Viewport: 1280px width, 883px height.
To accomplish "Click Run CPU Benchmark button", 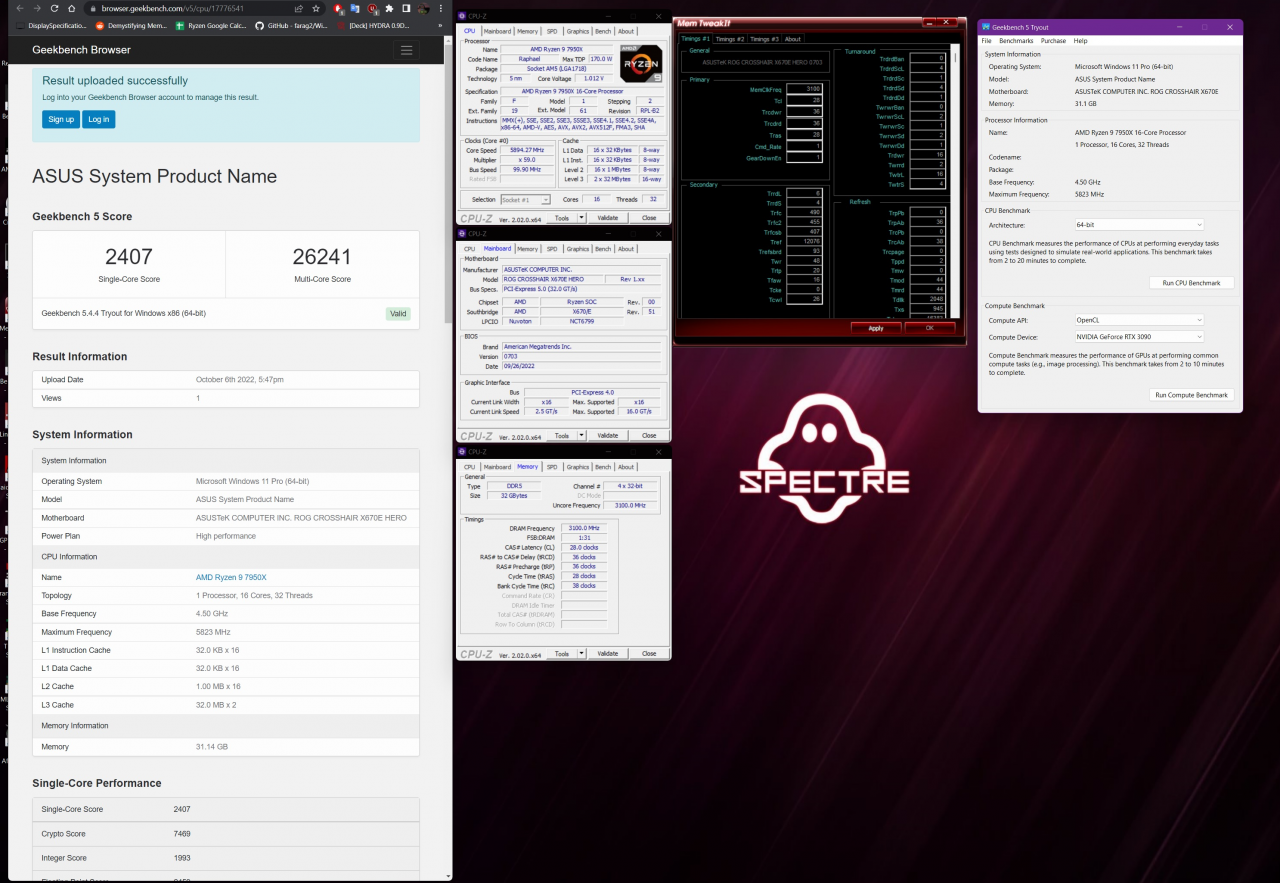I will pyautogui.click(x=1191, y=283).
